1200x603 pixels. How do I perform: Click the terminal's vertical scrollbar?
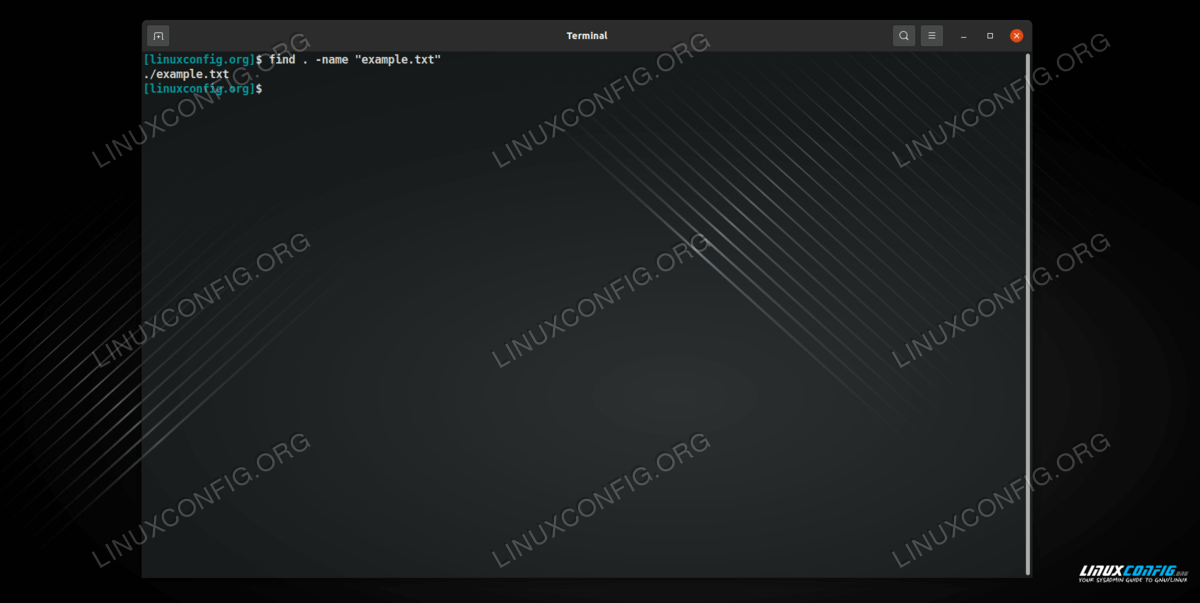1027,300
